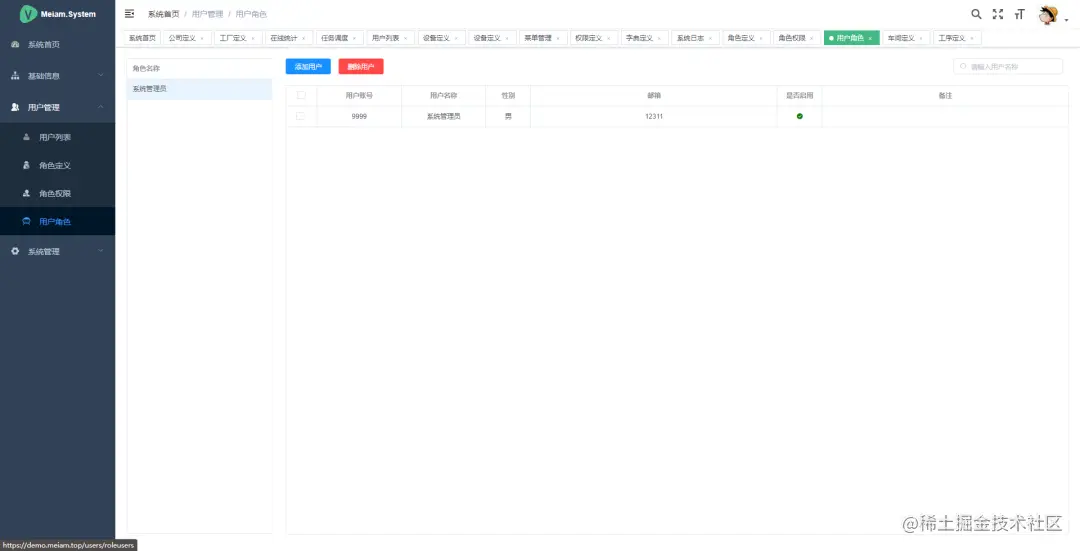Viewport: 1080px width, 551px height.
Task: Close the 在线统计 tab
Action: [304, 39]
